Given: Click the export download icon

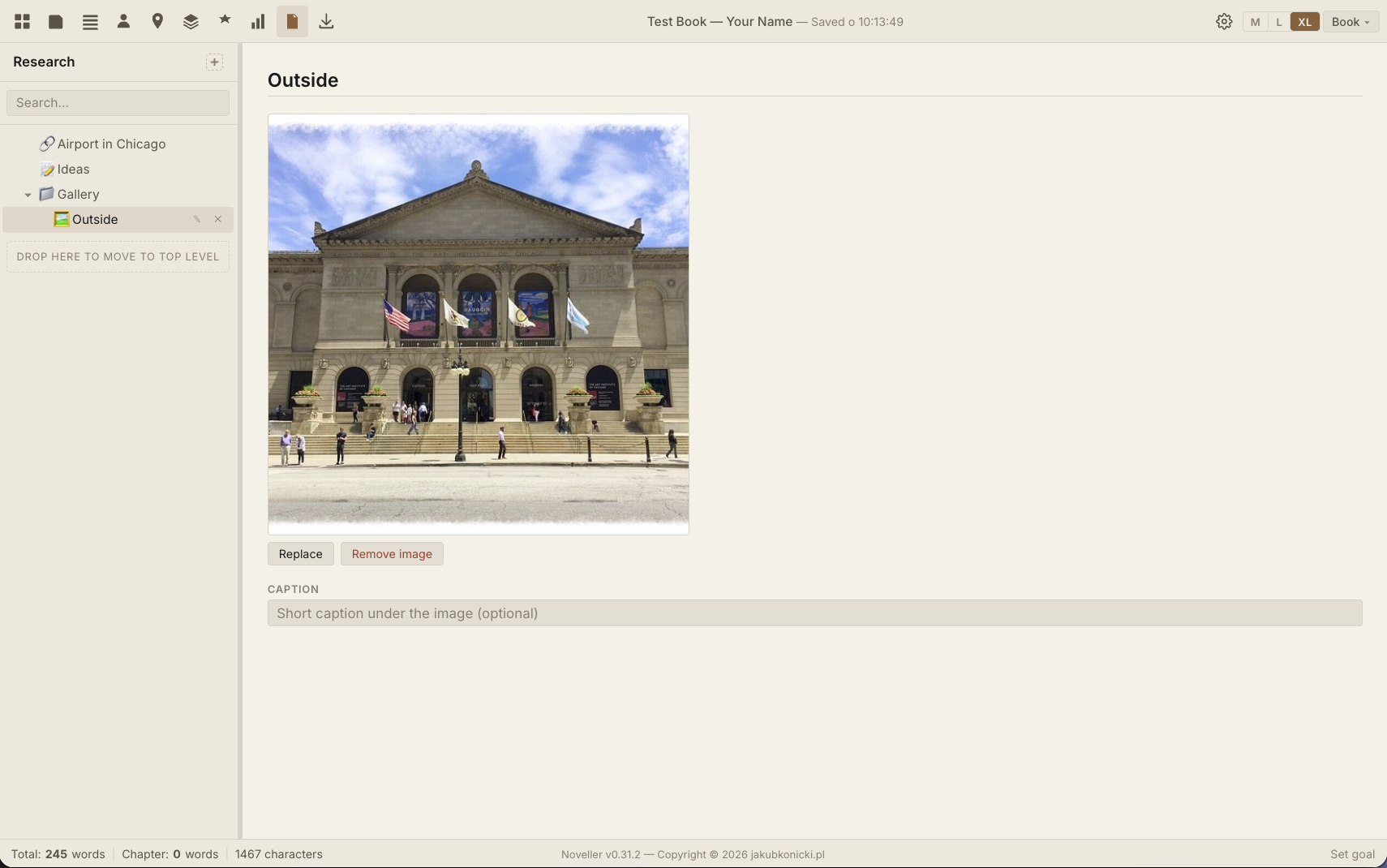Looking at the screenshot, I should pyautogui.click(x=326, y=22).
